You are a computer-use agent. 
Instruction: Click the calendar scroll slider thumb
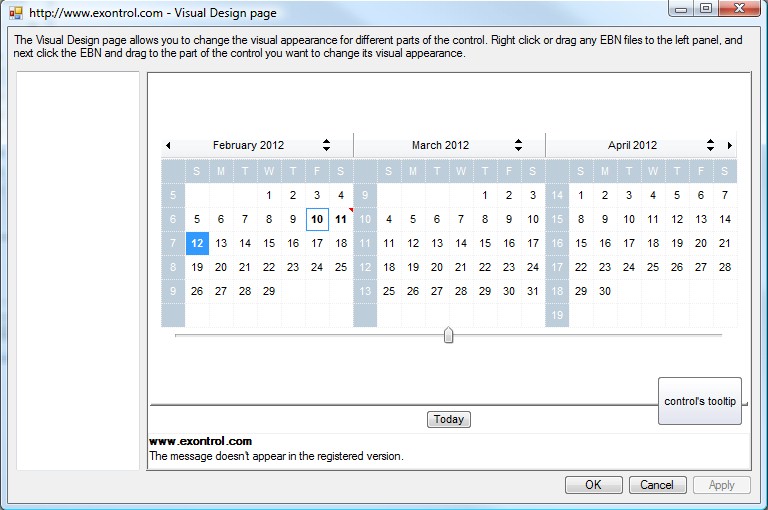click(448, 335)
